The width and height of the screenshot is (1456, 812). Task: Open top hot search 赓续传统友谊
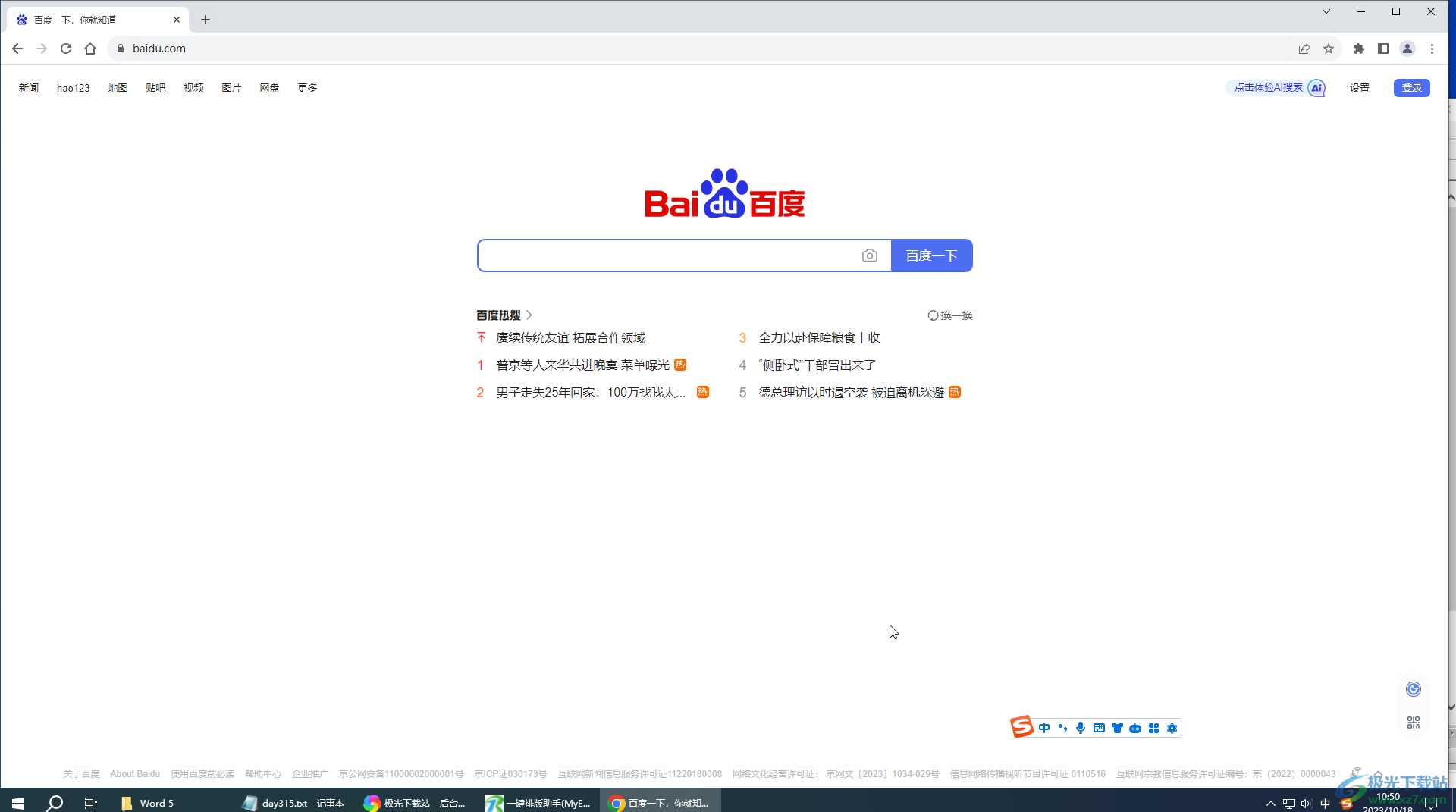(x=570, y=337)
